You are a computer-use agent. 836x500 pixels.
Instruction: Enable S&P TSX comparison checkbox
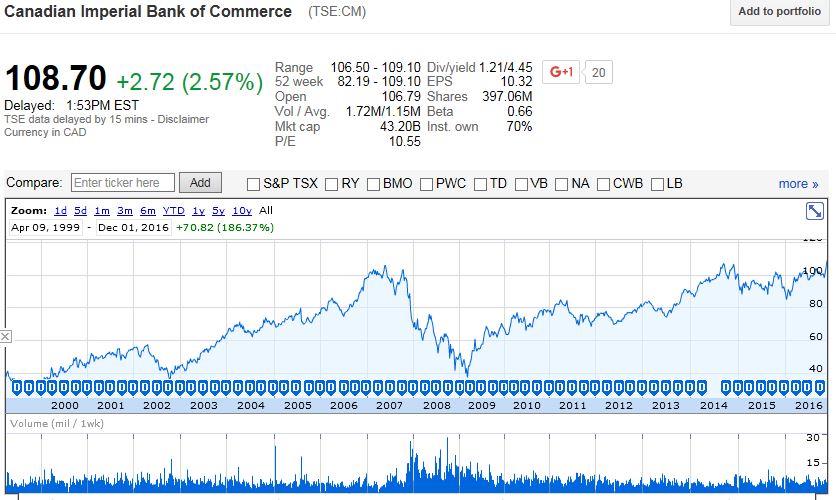point(254,184)
